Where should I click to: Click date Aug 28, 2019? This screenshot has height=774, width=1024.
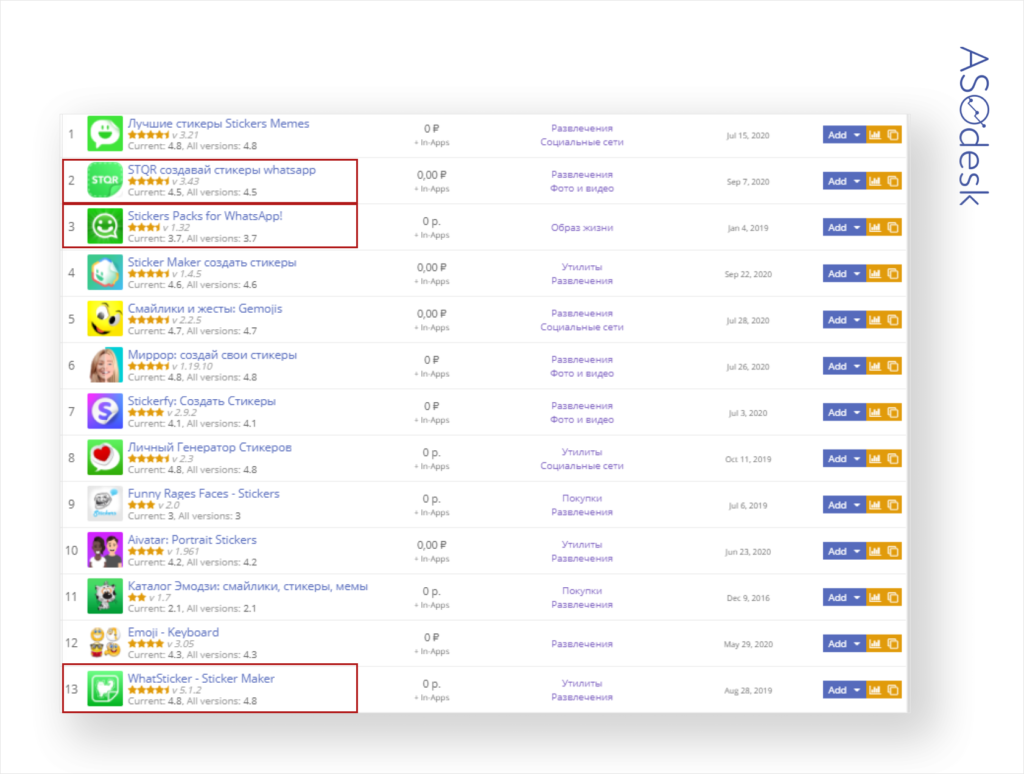(x=748, y=690)
